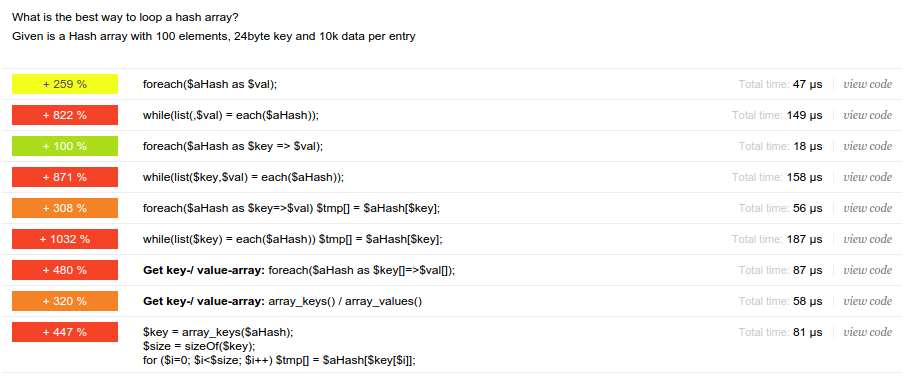Click the green + 100 % bar
Viewport: 904px width, 380px height.
point(65,146)
